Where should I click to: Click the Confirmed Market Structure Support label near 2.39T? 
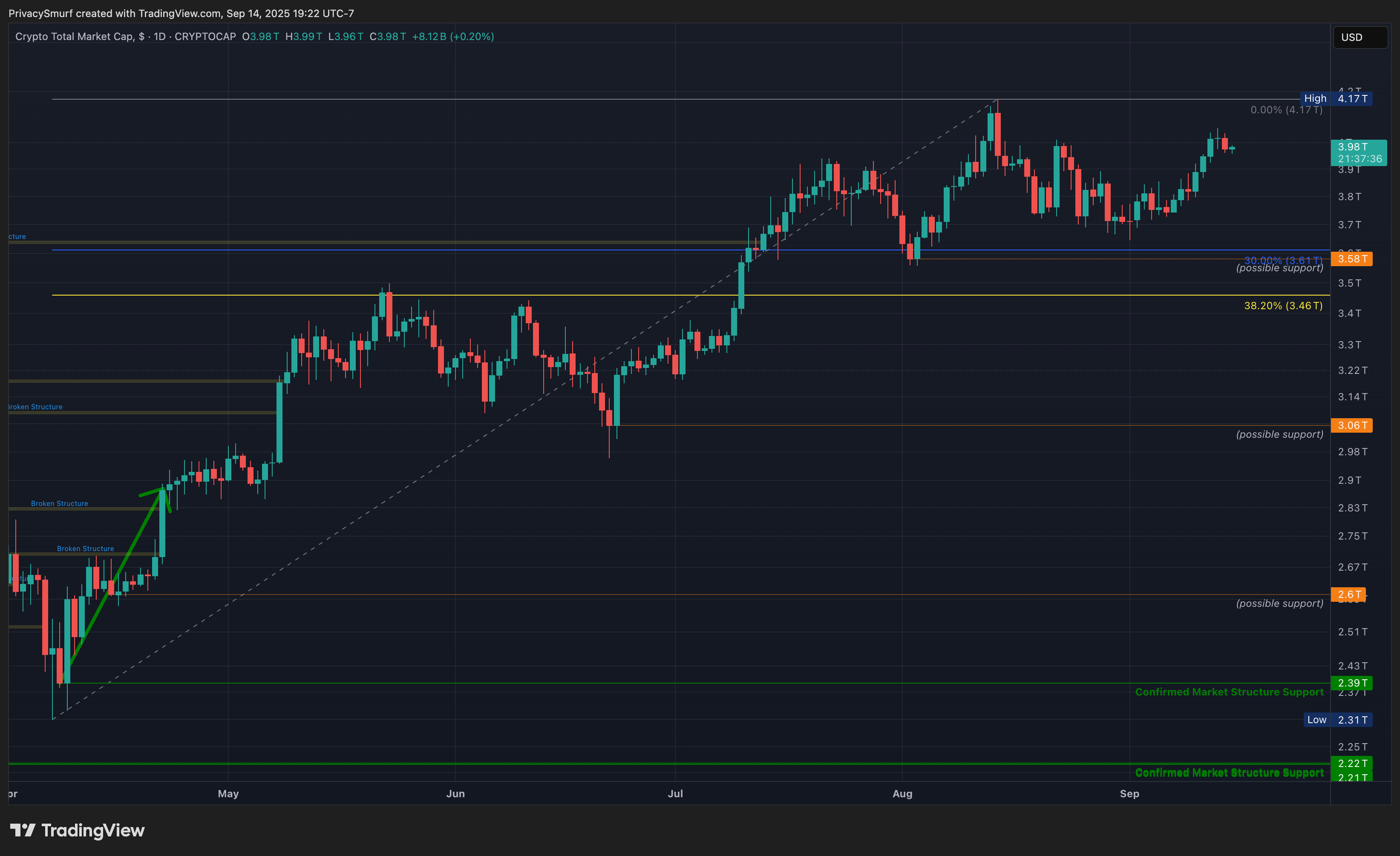[x=1229, y=692]
